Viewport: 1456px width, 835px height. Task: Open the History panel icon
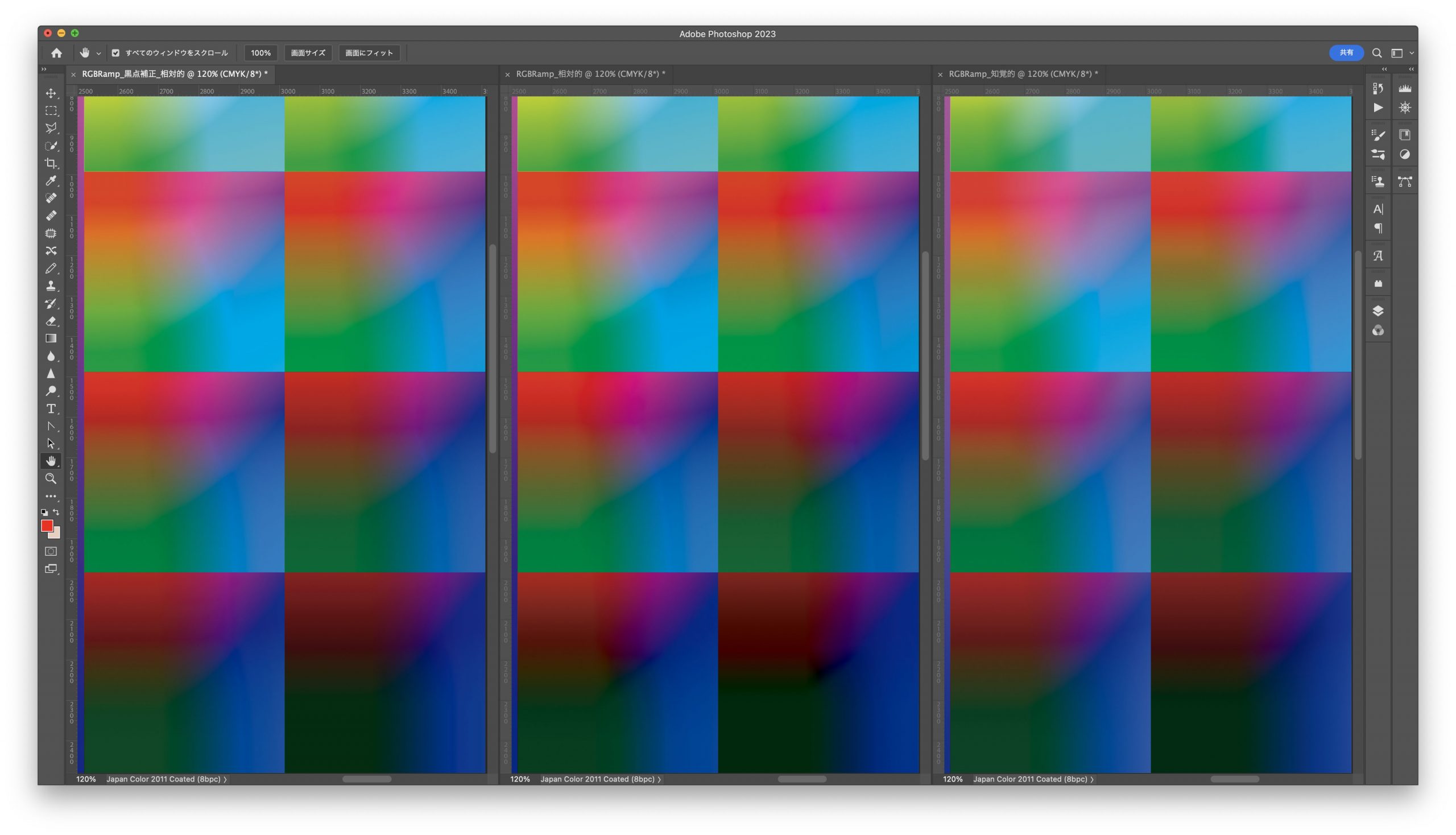1378,88
